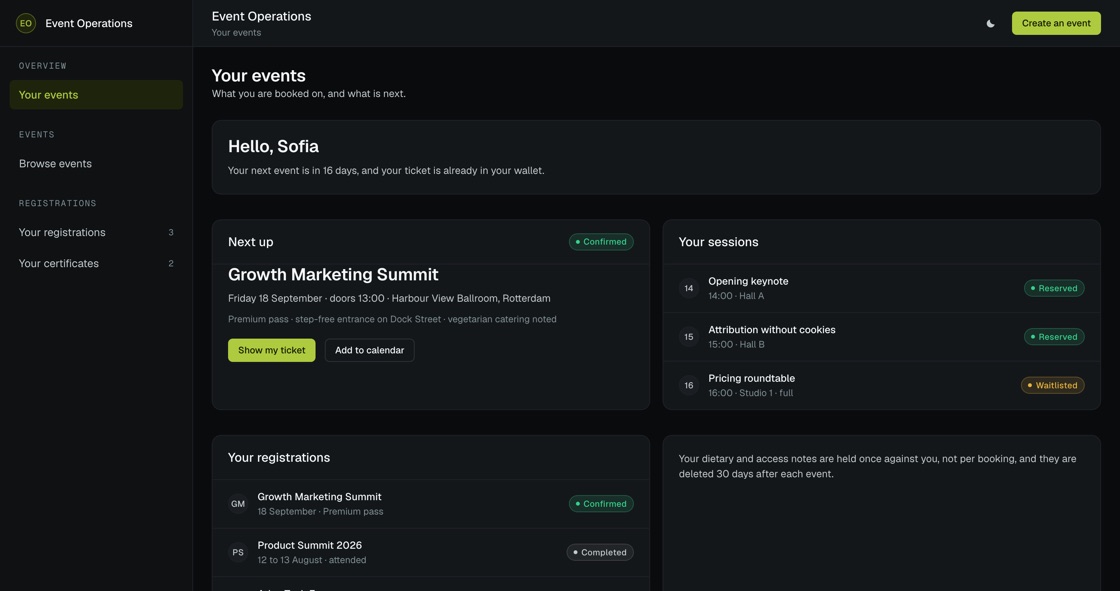The width and height of the screenshot is (1120, 591).
Task: Select the Pricing roundtable session
Action: 881,385
